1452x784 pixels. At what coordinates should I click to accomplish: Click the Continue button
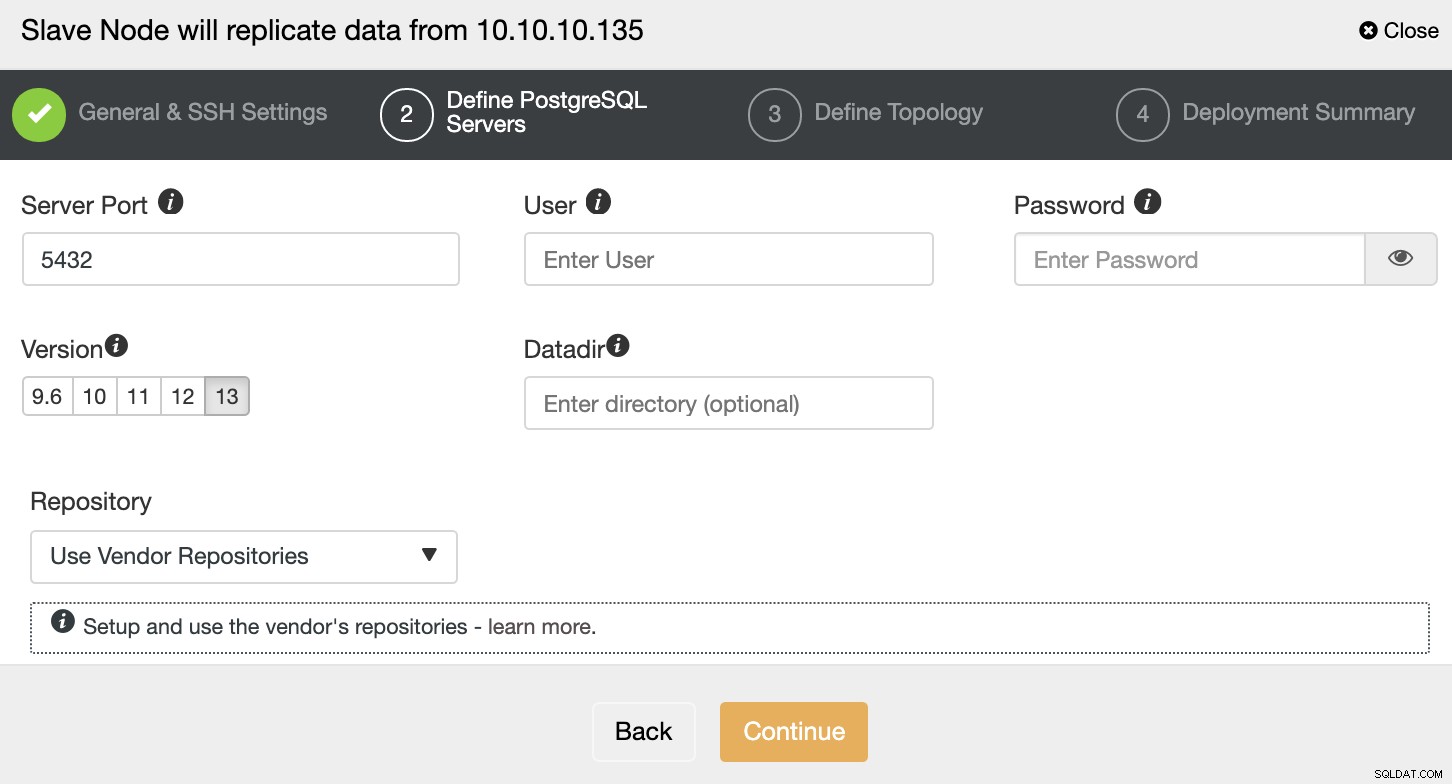[794, 732]
